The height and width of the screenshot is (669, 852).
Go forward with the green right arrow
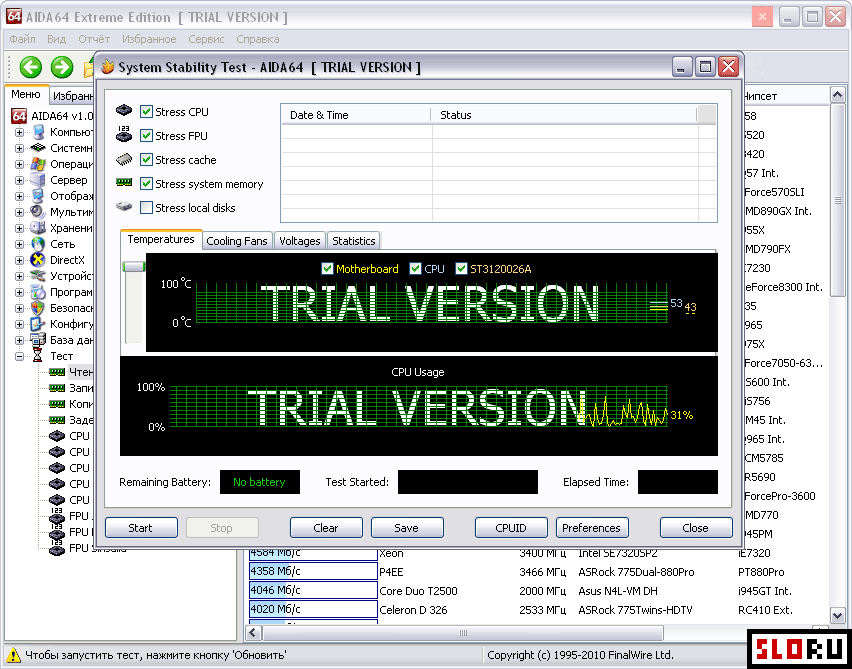[62, 67]
